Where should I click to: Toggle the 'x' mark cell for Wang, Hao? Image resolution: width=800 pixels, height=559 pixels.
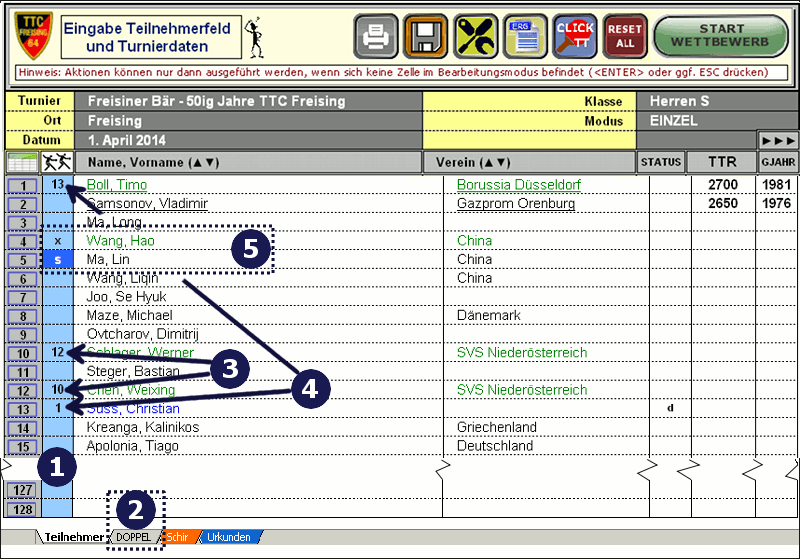[x=57, y=241]
